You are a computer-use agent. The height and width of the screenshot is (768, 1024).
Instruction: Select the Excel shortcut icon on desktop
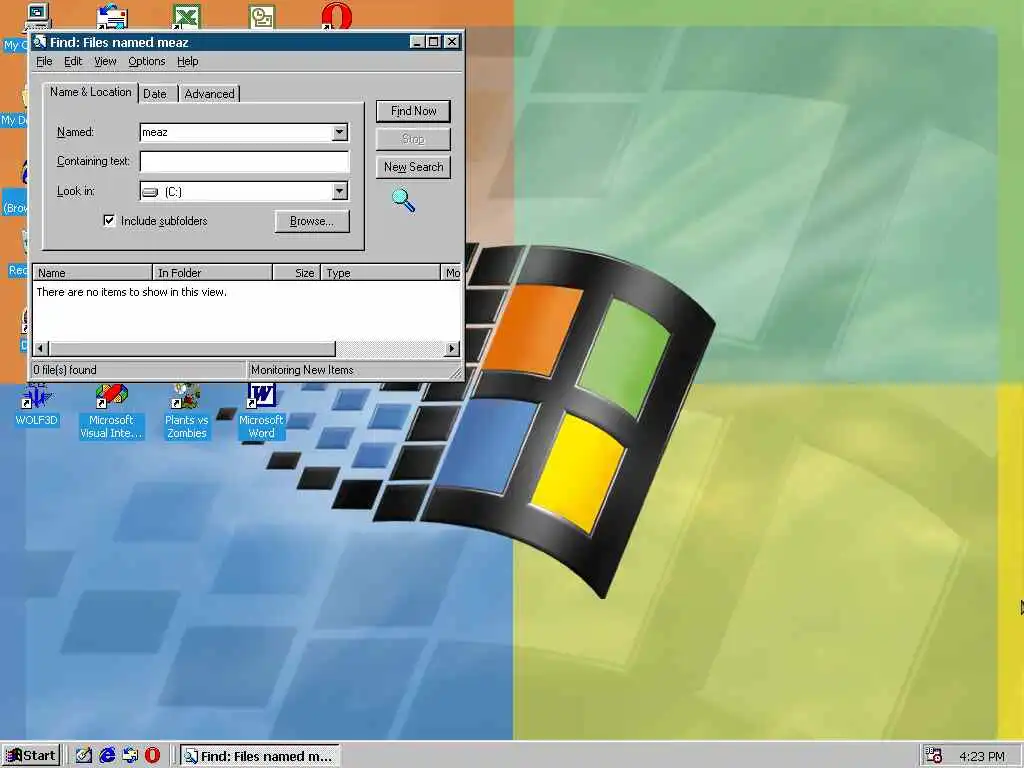click(x=187, y=16)
